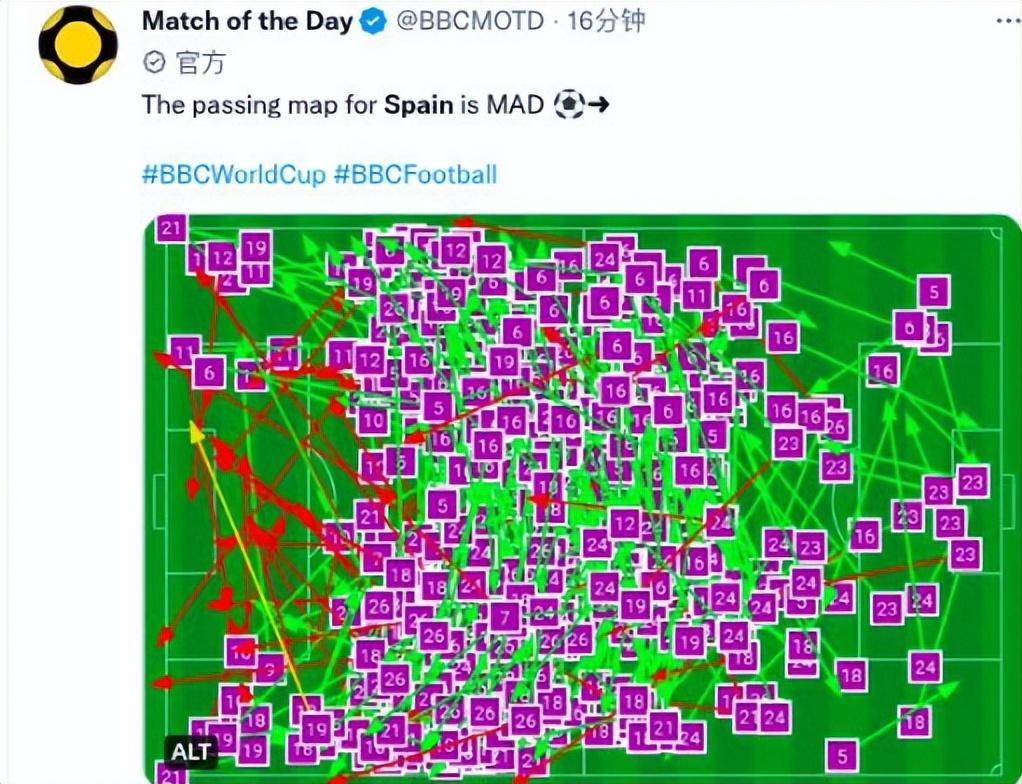
Task: Click the @BBCMOTD handle
Action: point(470,21)
